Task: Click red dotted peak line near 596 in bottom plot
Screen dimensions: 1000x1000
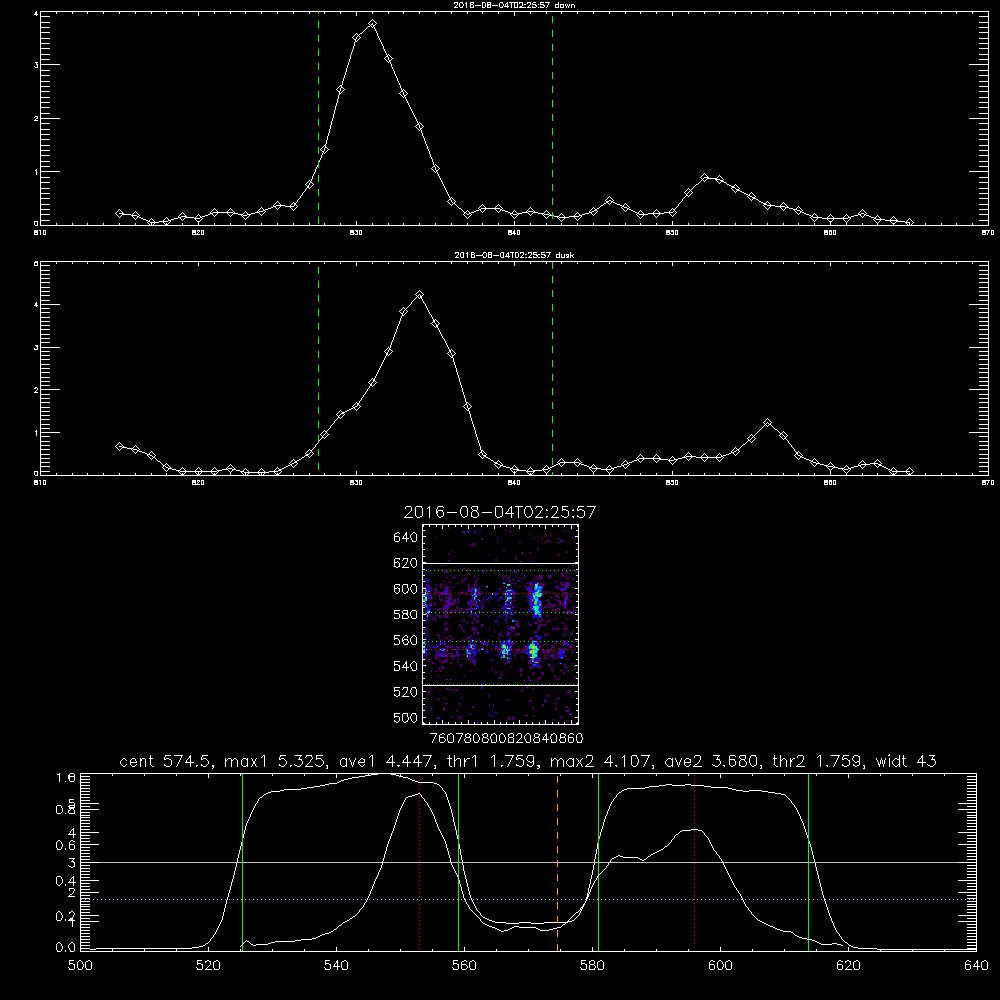Action: (x=694, y=862)
